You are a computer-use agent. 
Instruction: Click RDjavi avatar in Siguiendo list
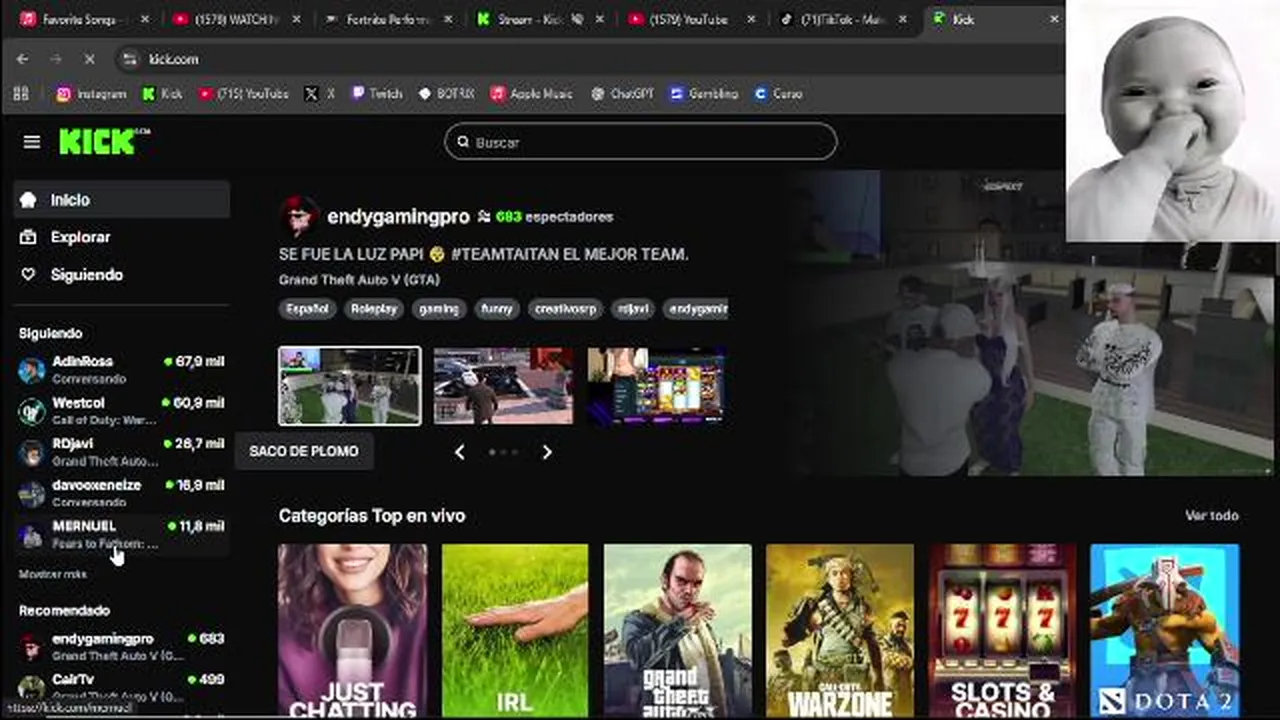(x=32, y=452)
